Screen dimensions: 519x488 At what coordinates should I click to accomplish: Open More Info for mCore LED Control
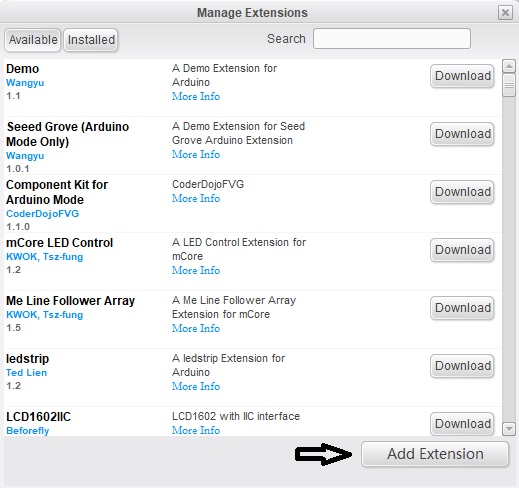pyautogui.click(x=196, y=270)
